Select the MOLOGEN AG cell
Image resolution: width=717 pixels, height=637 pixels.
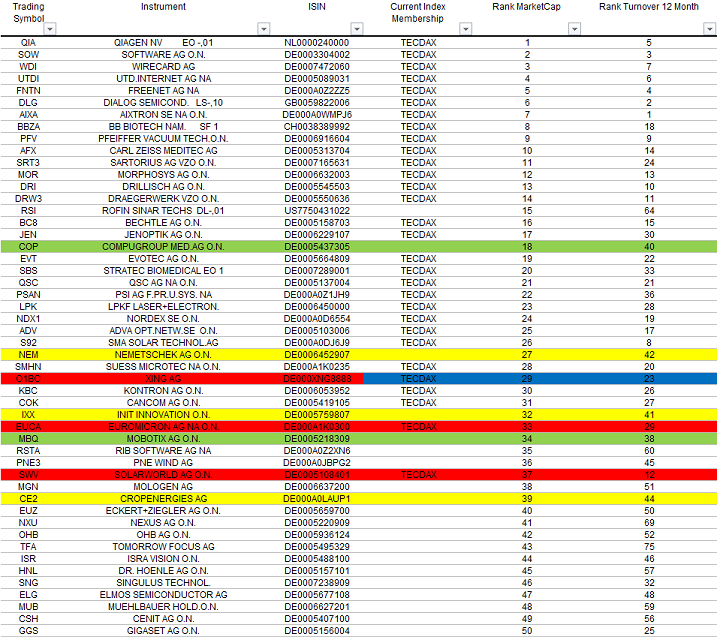[163, 487]
